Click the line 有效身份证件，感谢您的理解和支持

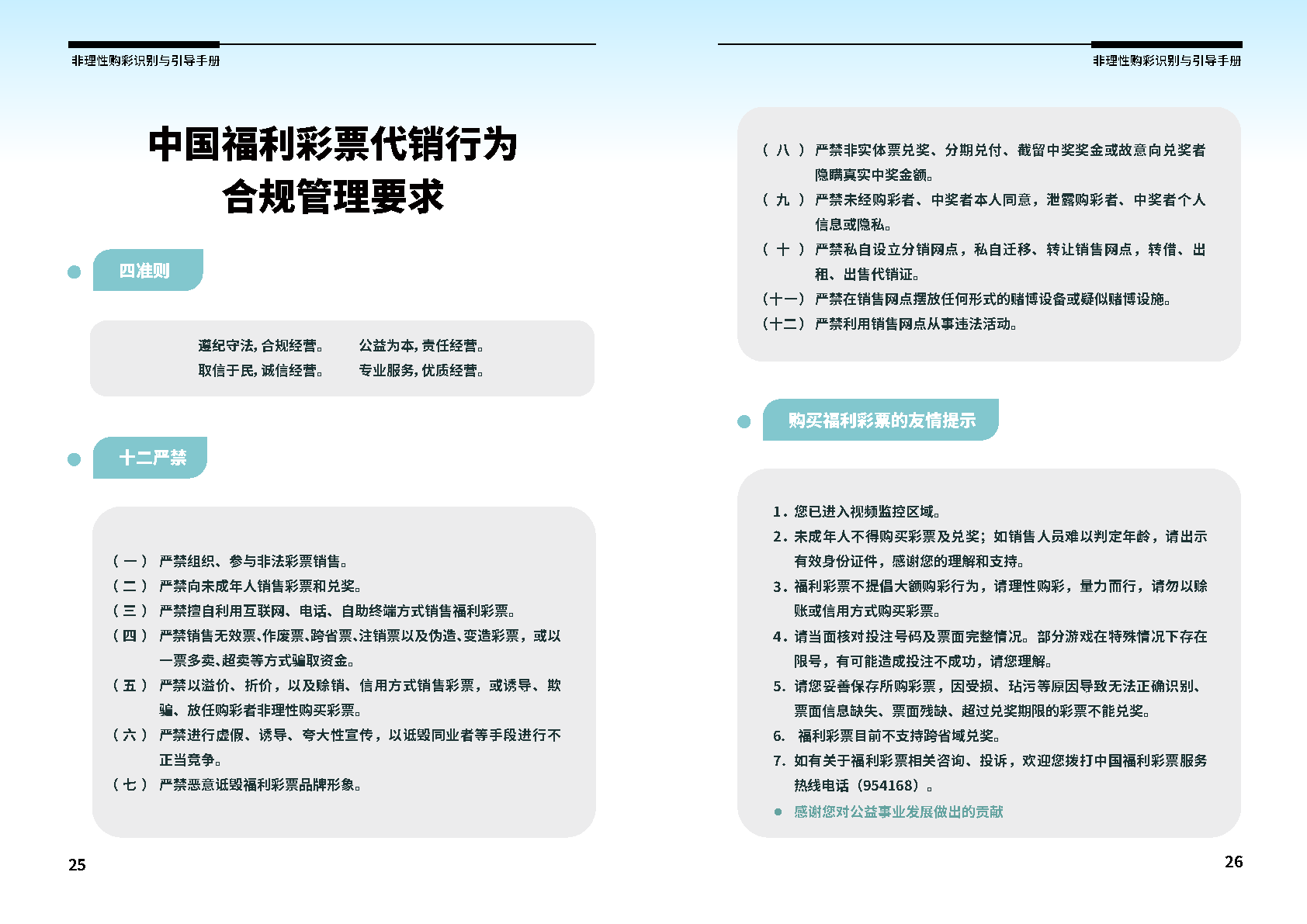click(x=909, y=561)
